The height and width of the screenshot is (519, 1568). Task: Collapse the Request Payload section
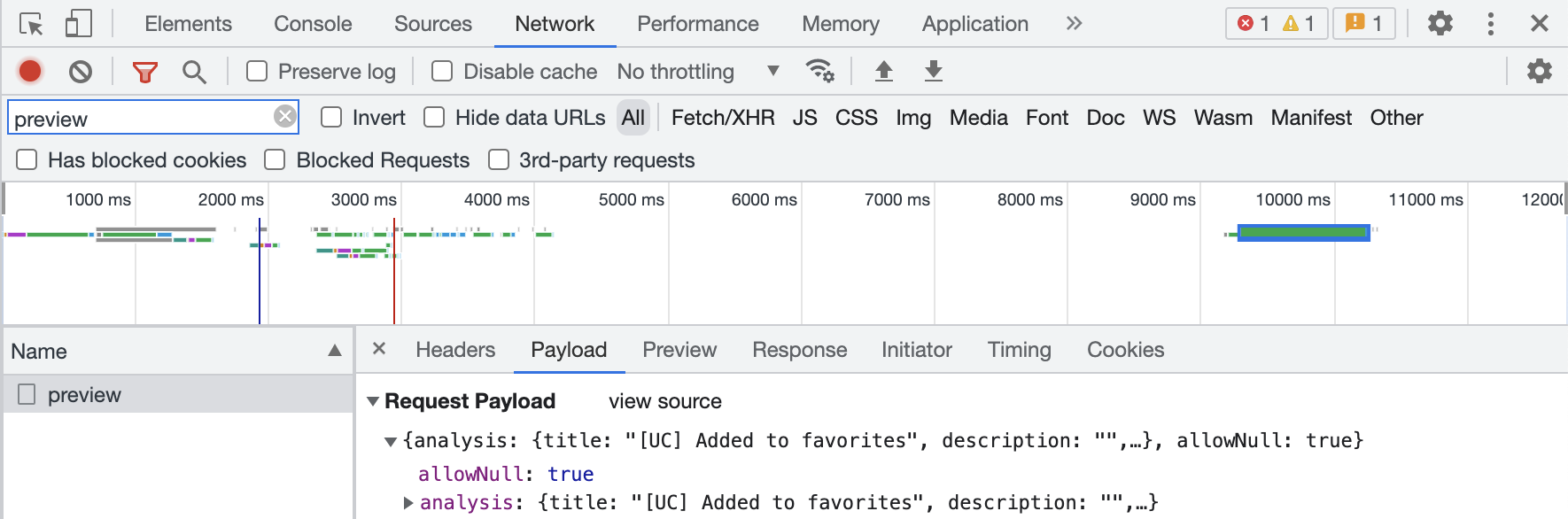pos(373,401)
